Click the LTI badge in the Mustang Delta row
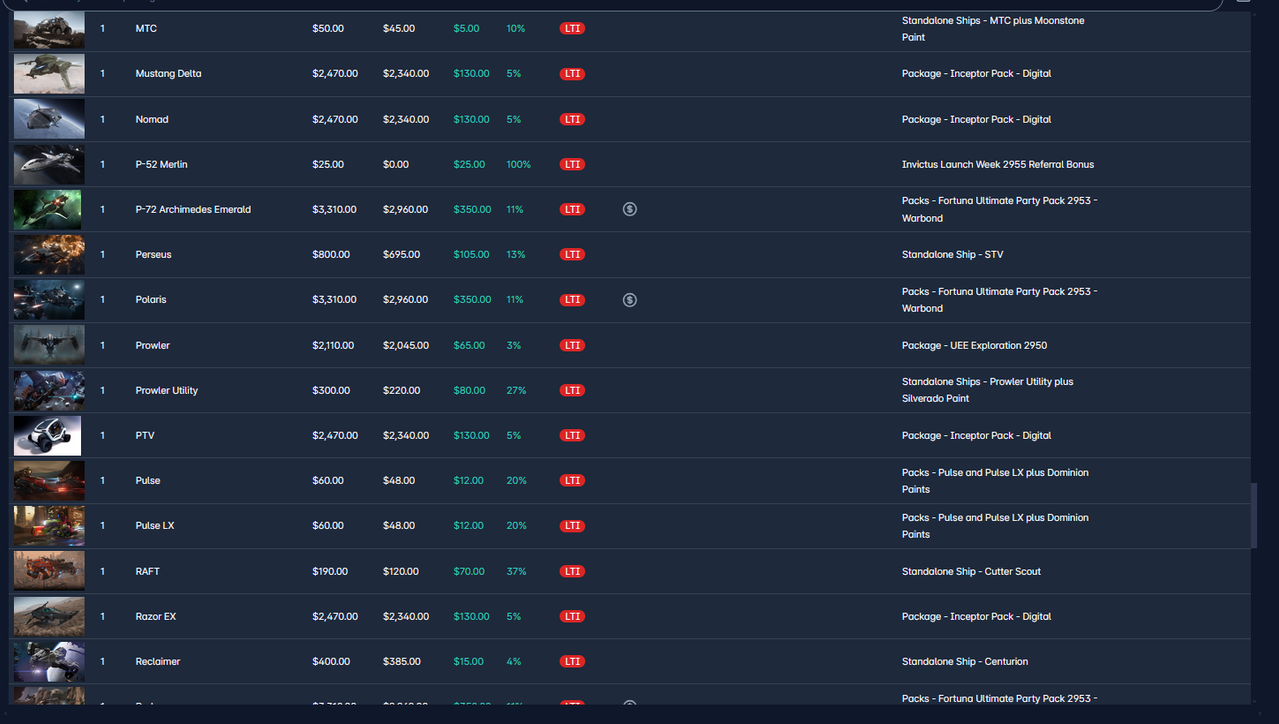1279x724 pixels. pos(572,74)
